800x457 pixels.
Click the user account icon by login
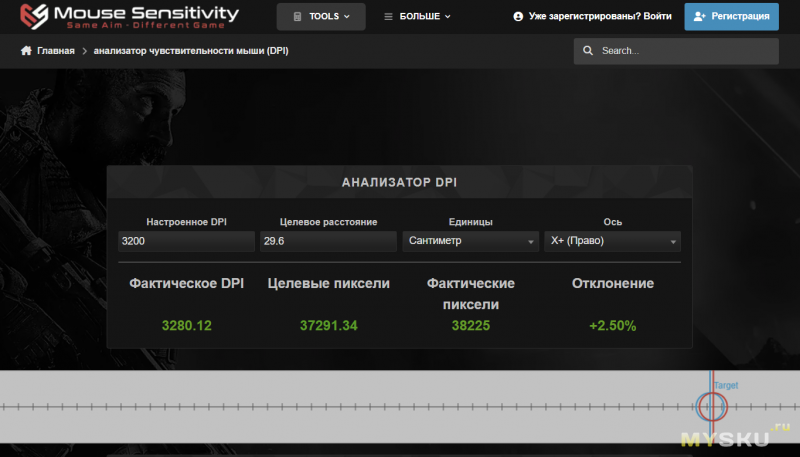tap(518, 17)
